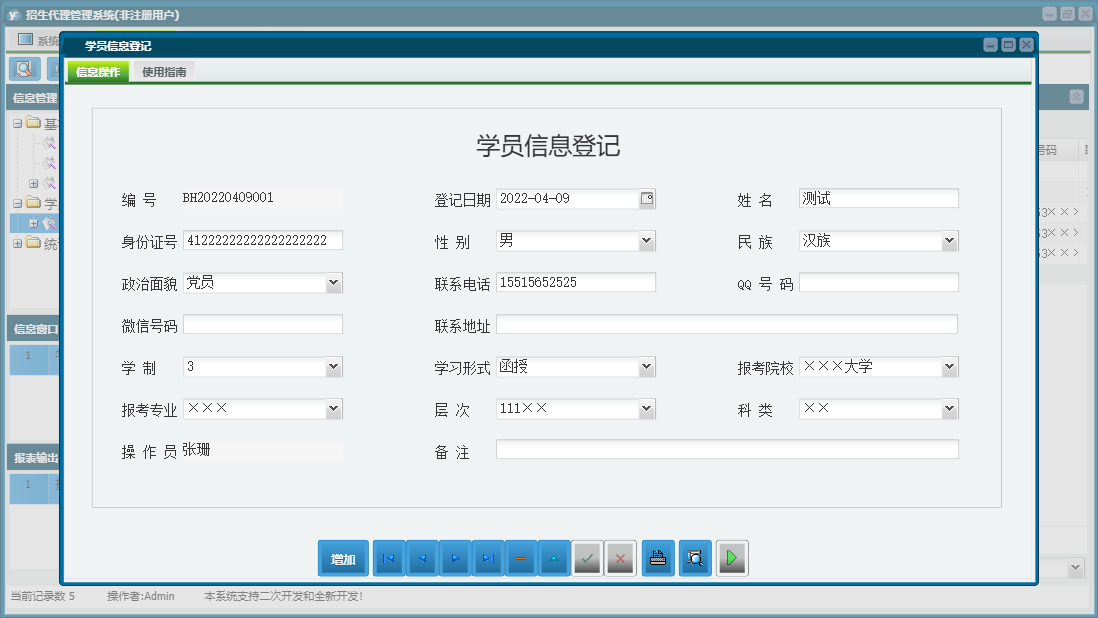Open the 民族 dropdown
This screenshot has height=618, width=1098.
(950, 241)
